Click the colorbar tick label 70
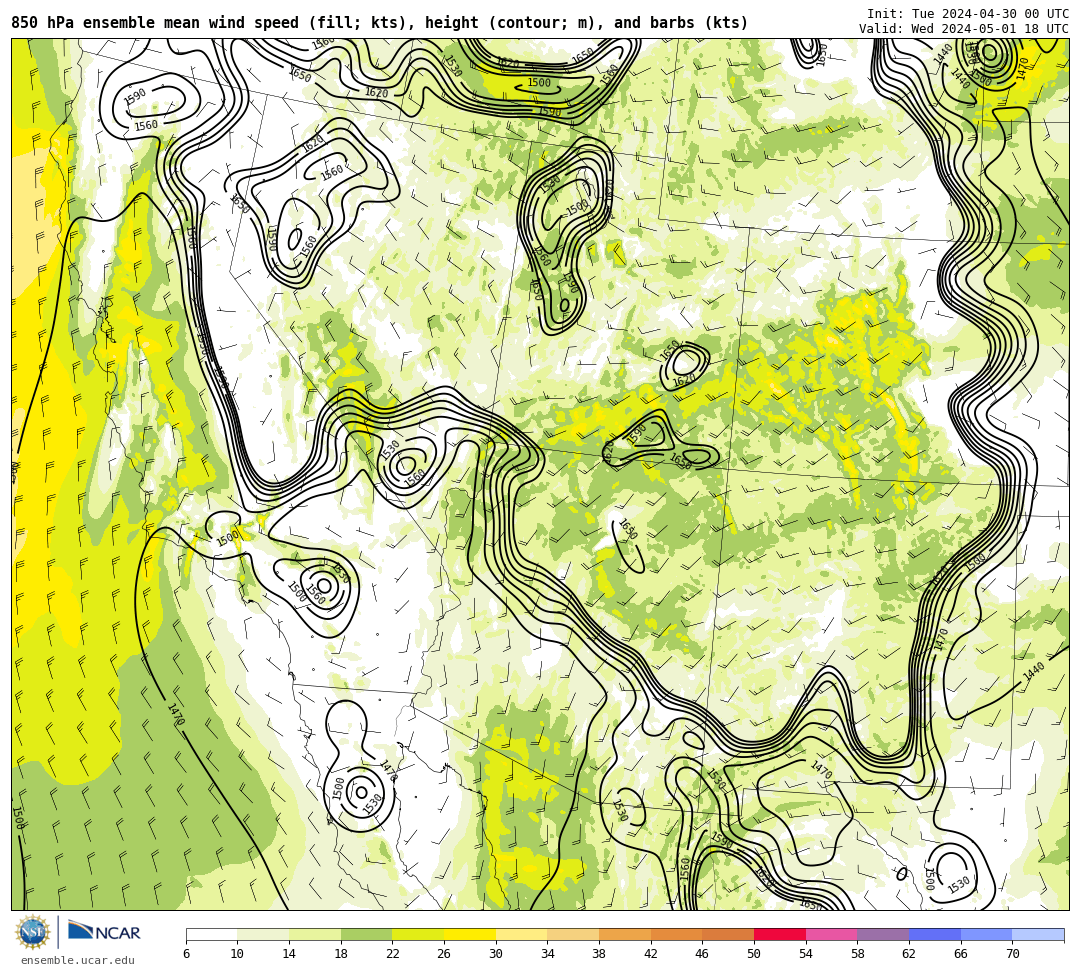Image resolution: width=1080 pixels, height=973 pixels. (1012, 954)
